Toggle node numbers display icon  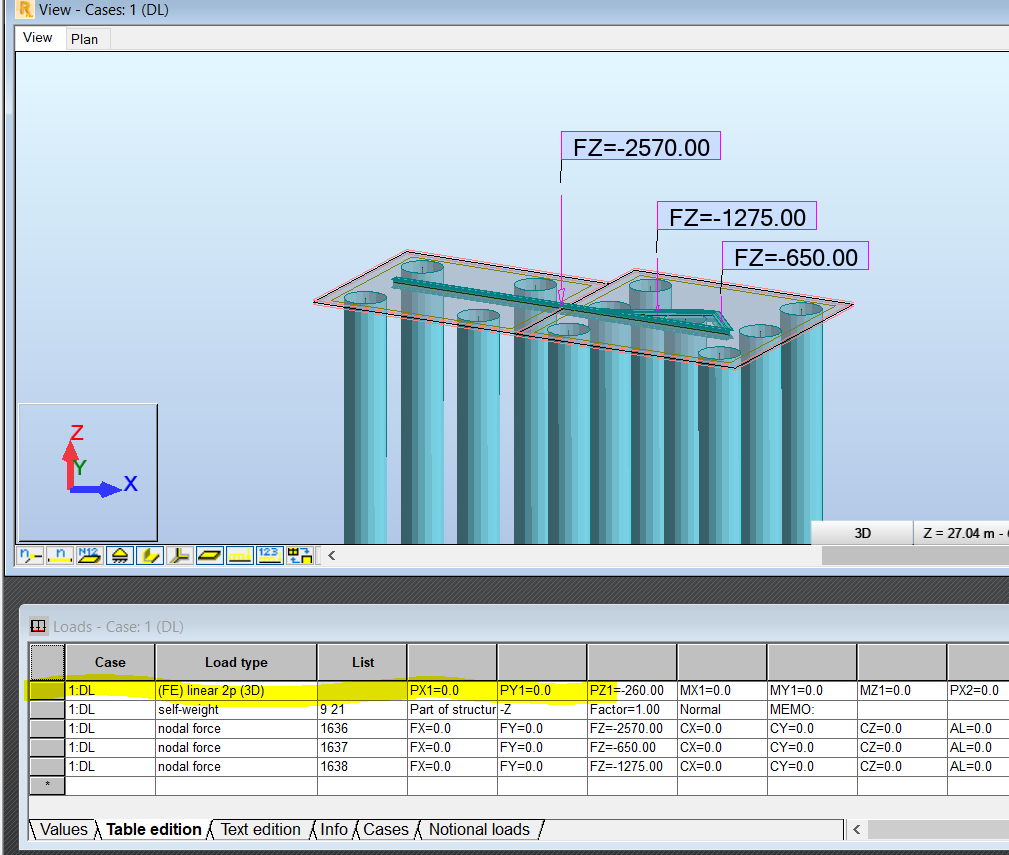[x=59, y=555]
